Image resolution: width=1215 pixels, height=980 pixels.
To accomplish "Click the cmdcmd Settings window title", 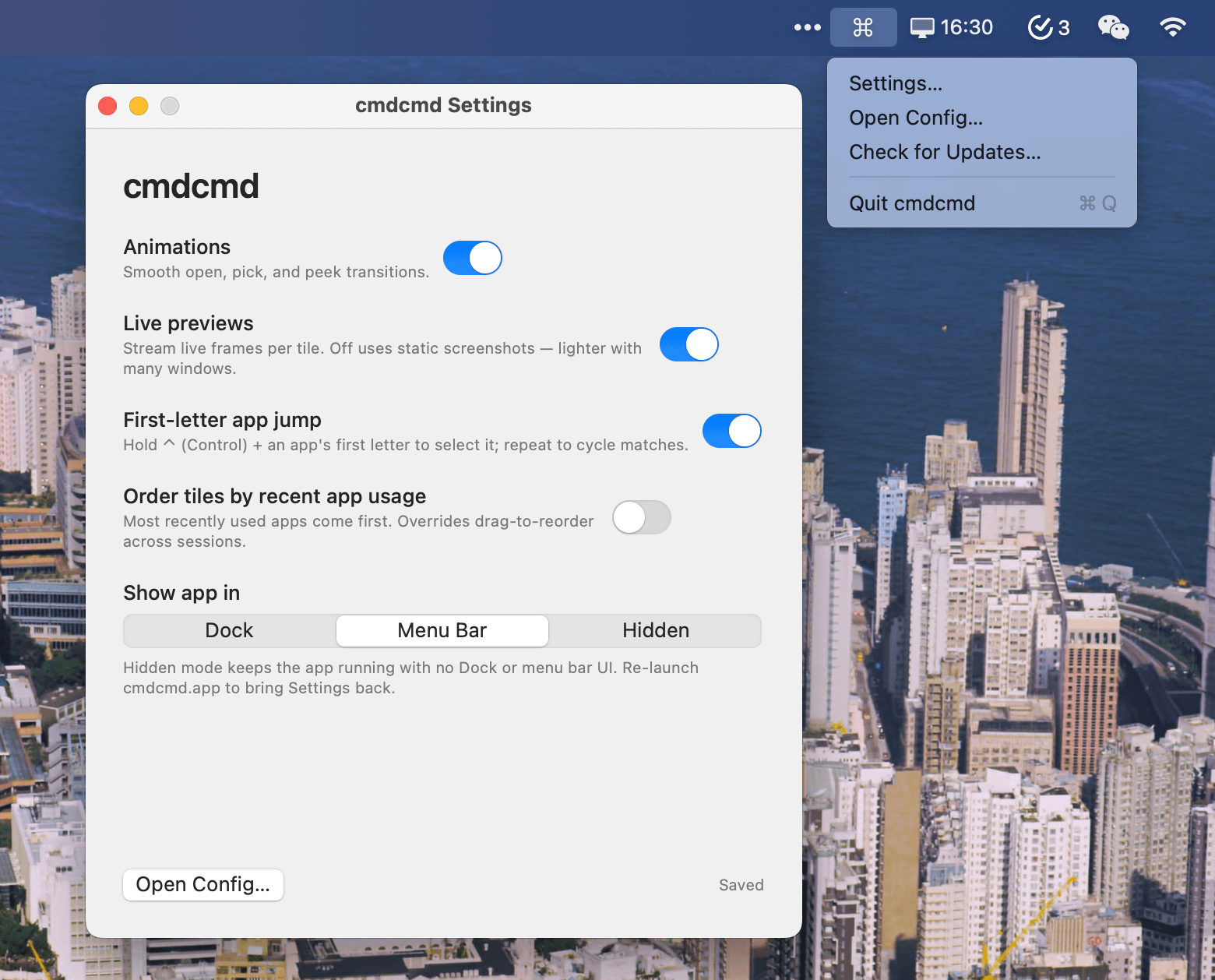I will pos(443,105).
